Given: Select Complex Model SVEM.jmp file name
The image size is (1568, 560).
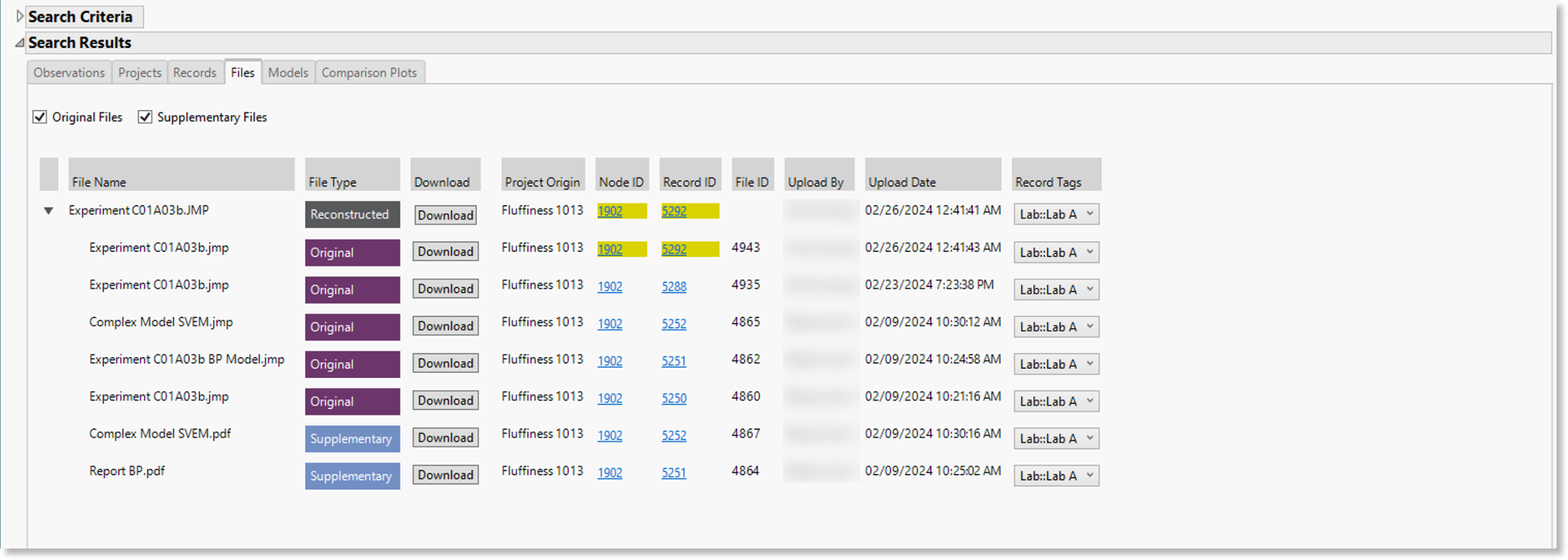Looking at the screenshot, I should [x=161, y=323].
